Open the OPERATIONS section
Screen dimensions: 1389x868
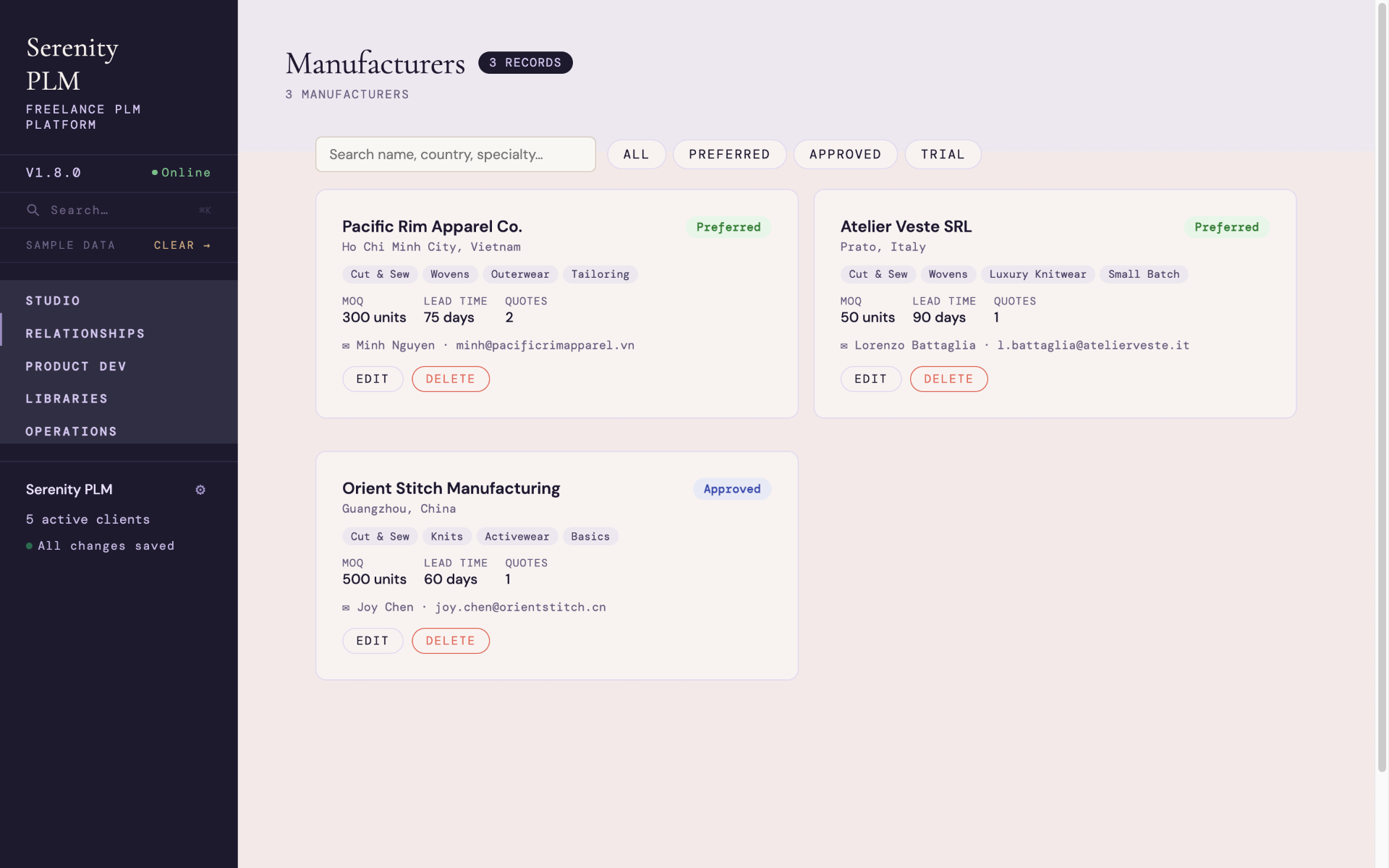[119, 431]
